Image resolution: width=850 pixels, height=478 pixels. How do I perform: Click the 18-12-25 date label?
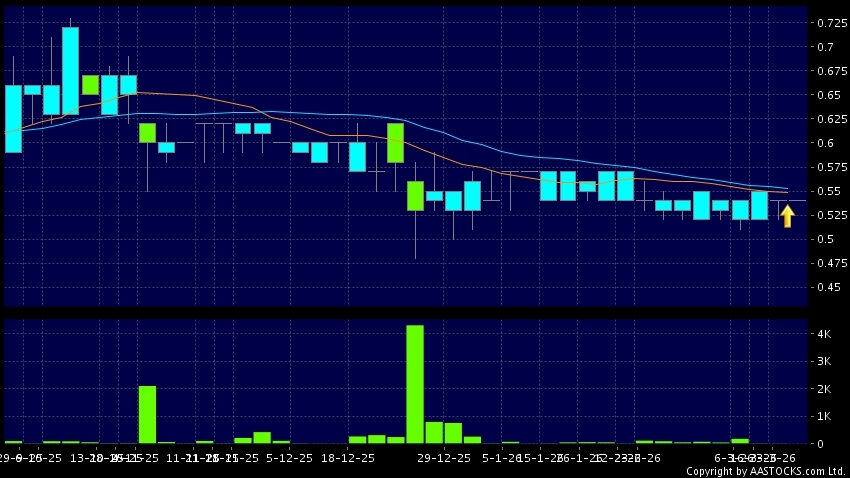[348, 458]
